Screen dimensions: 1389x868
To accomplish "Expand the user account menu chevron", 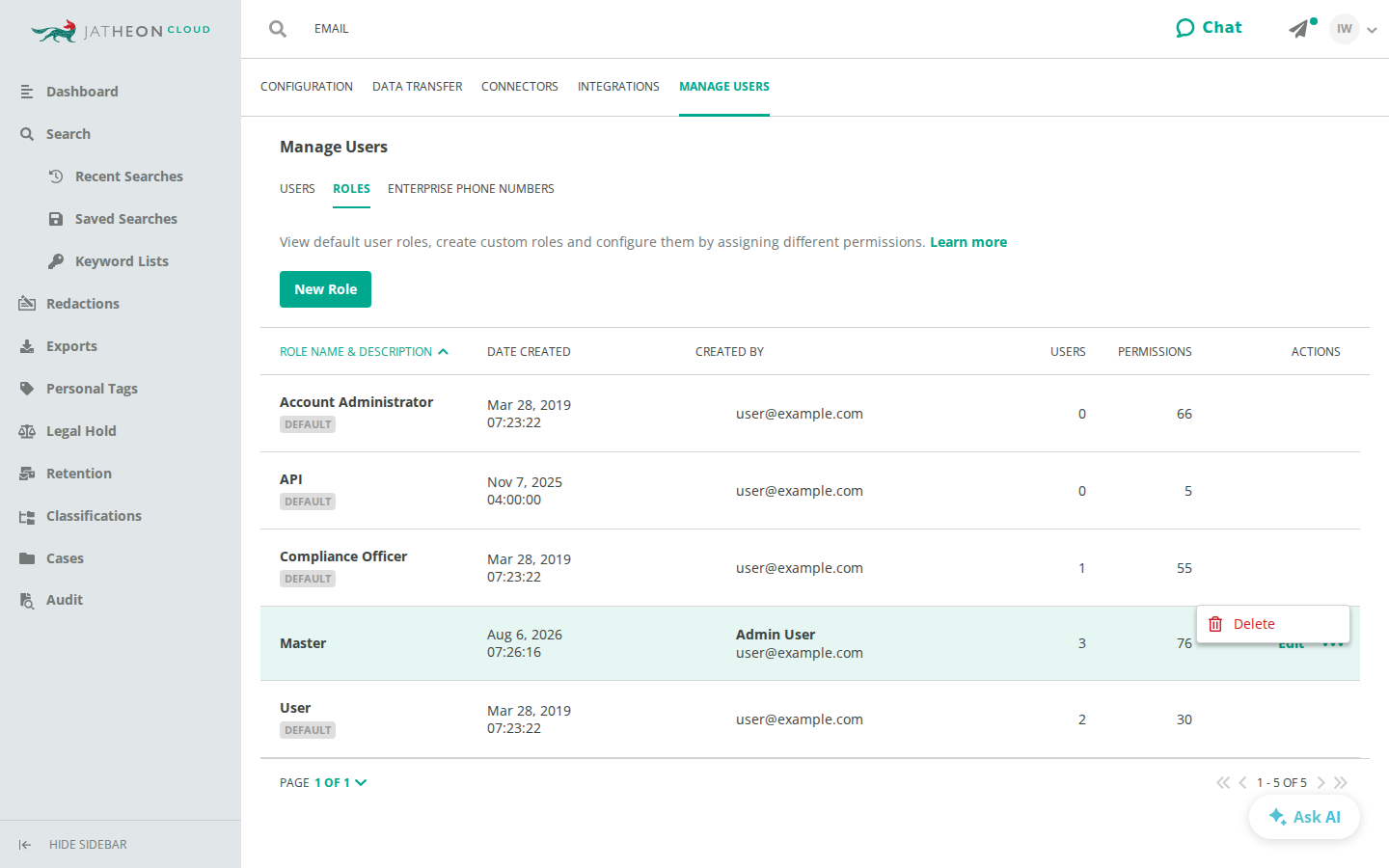I will click(1372, 30).
